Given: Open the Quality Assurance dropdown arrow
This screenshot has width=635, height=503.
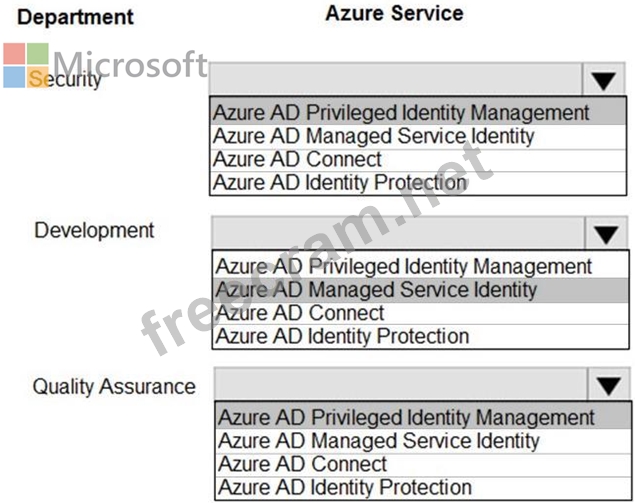Looking at the screenshot, I should pyautogui.click(x=609, y=385).
